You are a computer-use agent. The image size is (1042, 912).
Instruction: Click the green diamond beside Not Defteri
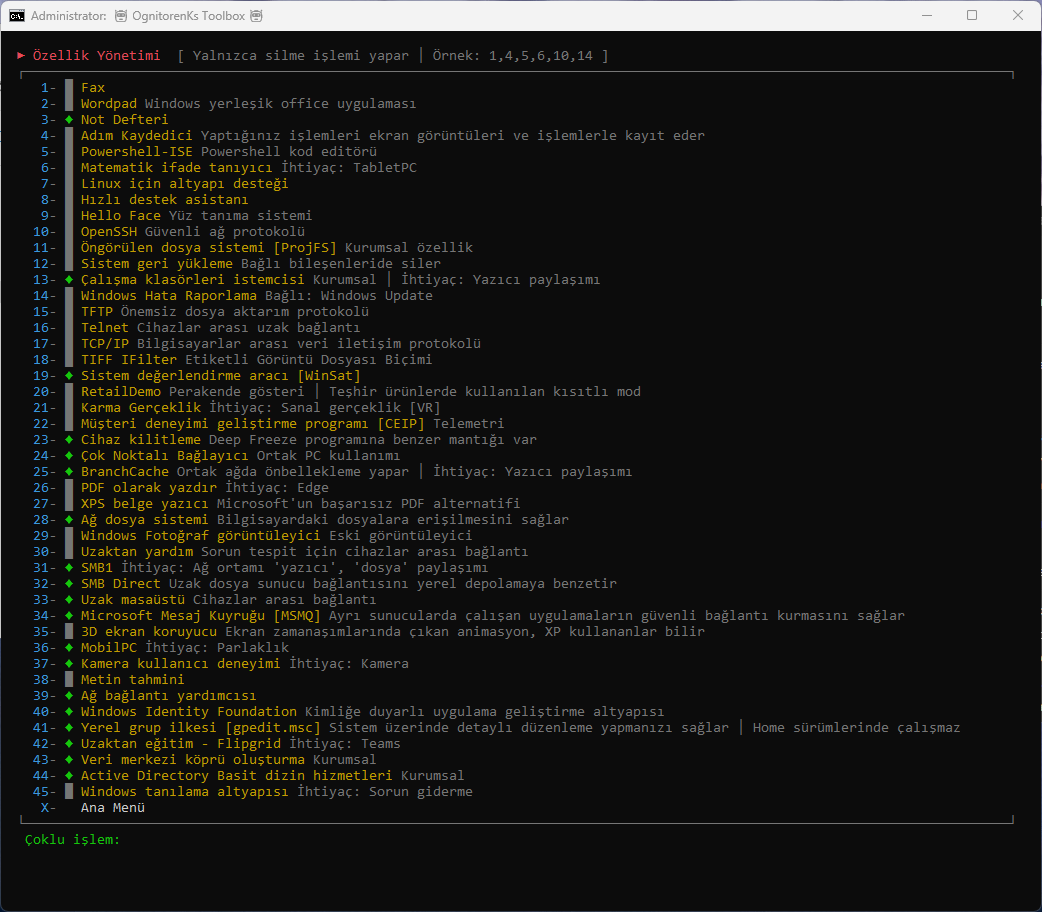pos(69,120)
